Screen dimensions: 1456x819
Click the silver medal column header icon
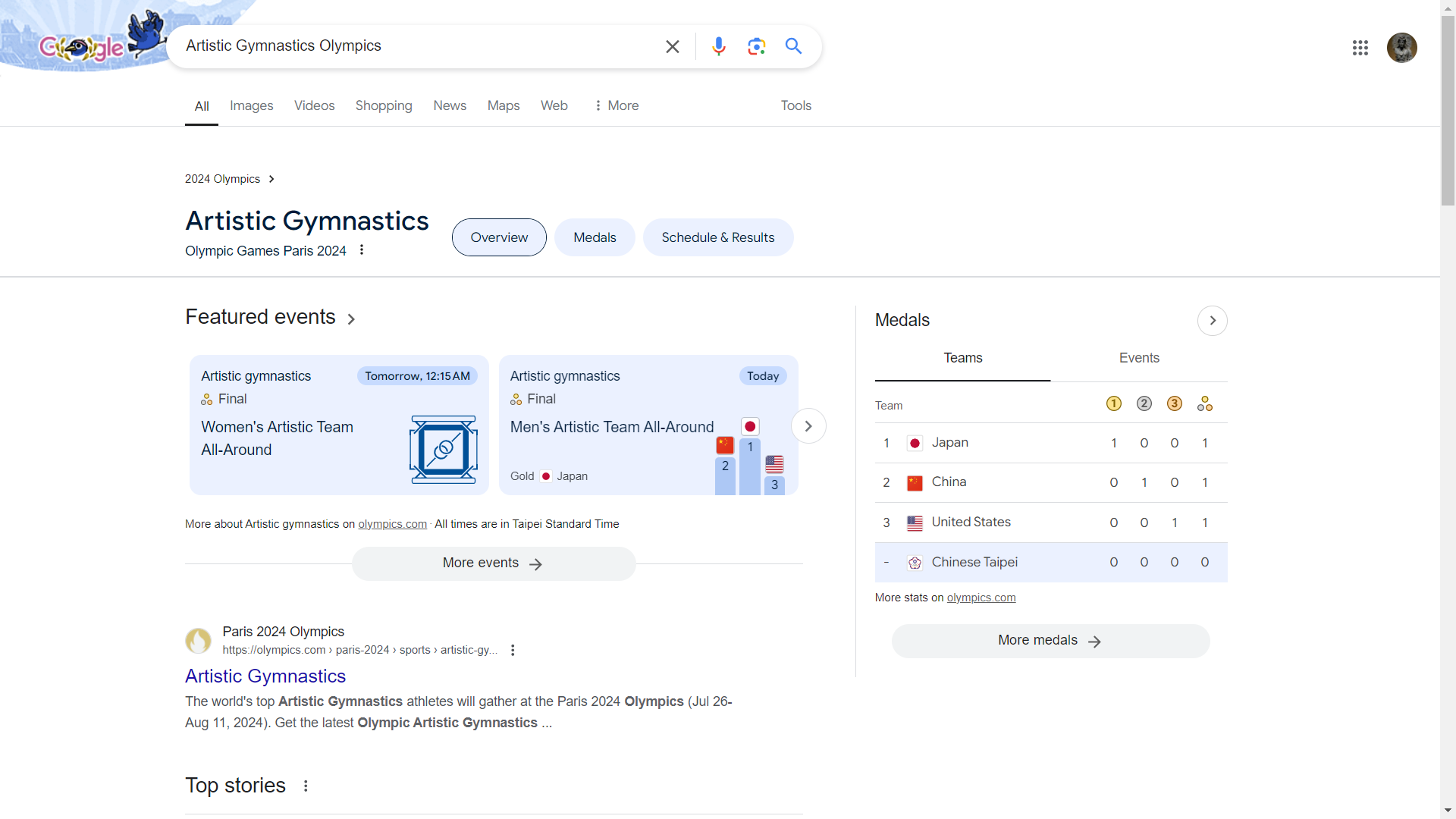(1144, 403)
